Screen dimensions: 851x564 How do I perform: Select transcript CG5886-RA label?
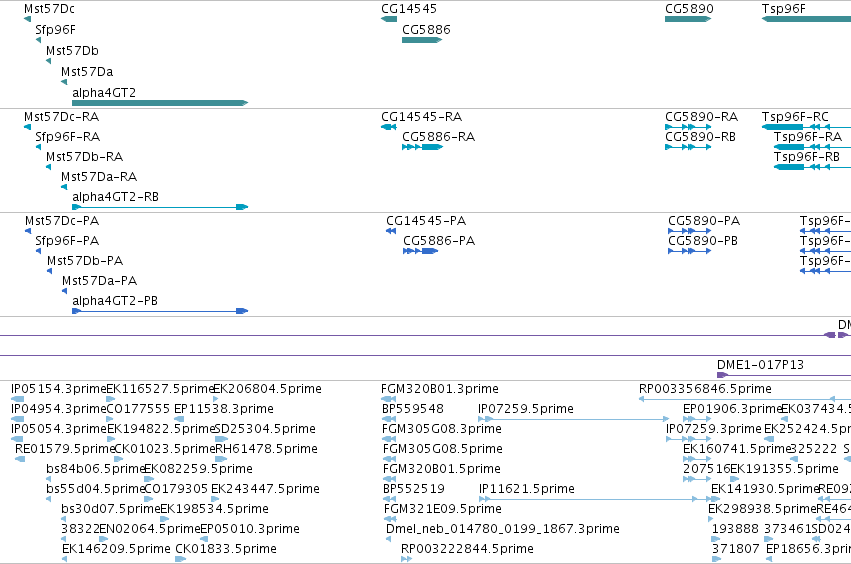(439, 137)
